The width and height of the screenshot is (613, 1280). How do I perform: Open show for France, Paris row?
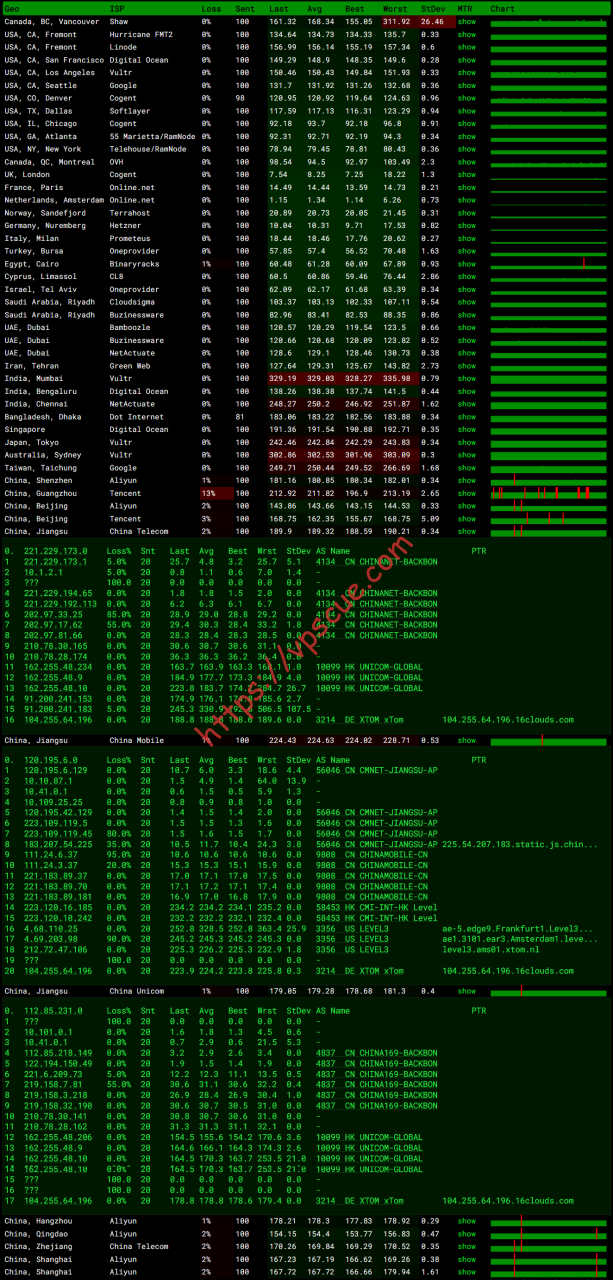467,187
